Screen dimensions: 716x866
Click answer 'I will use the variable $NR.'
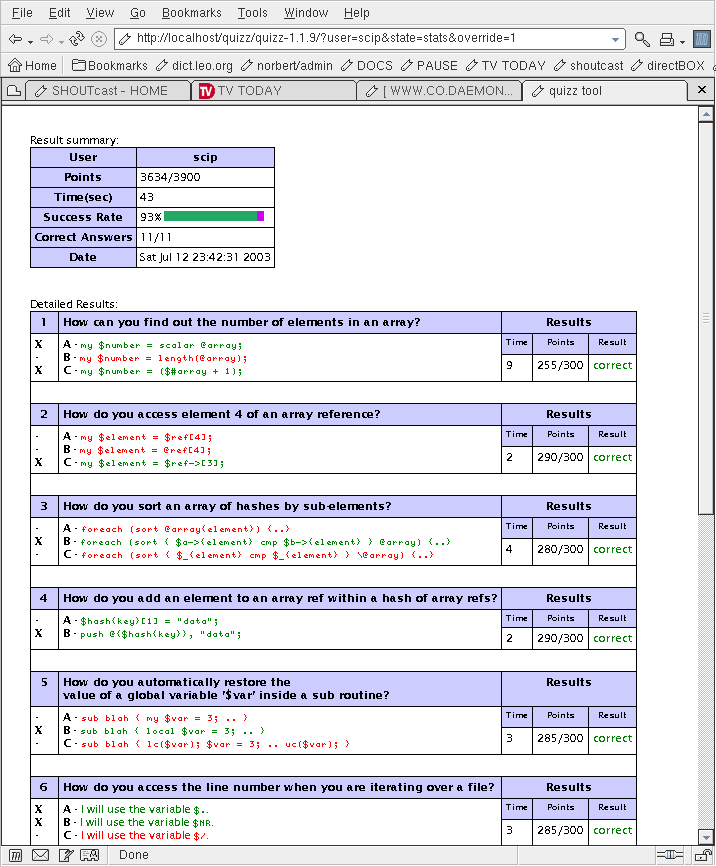(x=146, y=822)
